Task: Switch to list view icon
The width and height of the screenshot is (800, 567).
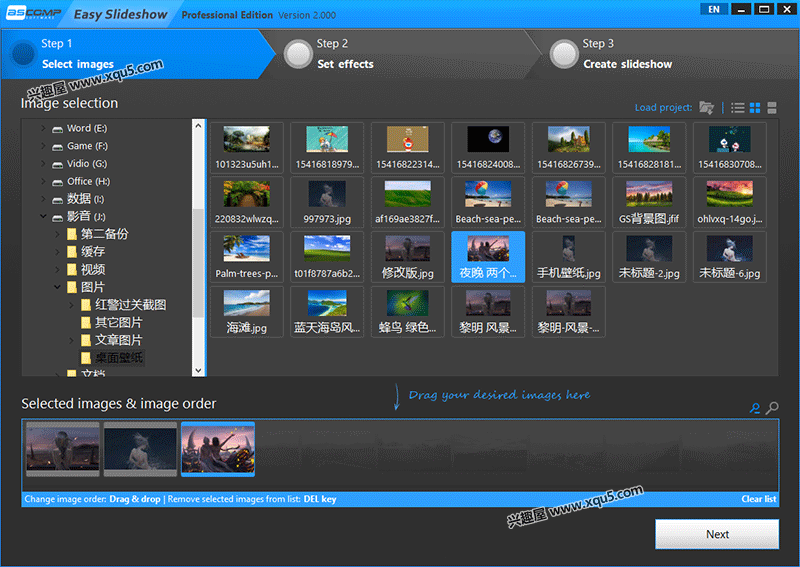Action: [x=737, y=108]
